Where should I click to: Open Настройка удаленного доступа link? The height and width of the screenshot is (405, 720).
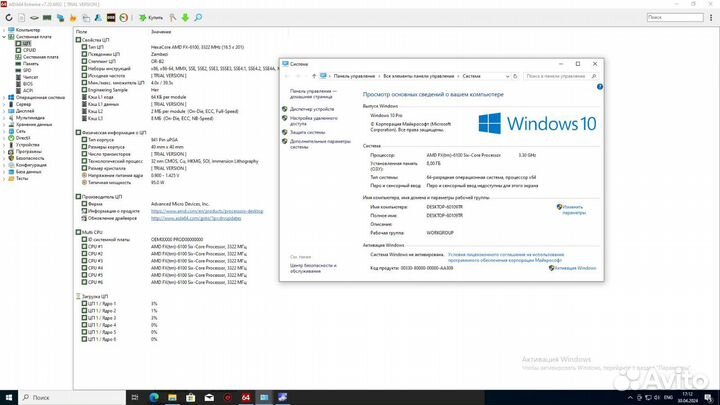[314, 121]
